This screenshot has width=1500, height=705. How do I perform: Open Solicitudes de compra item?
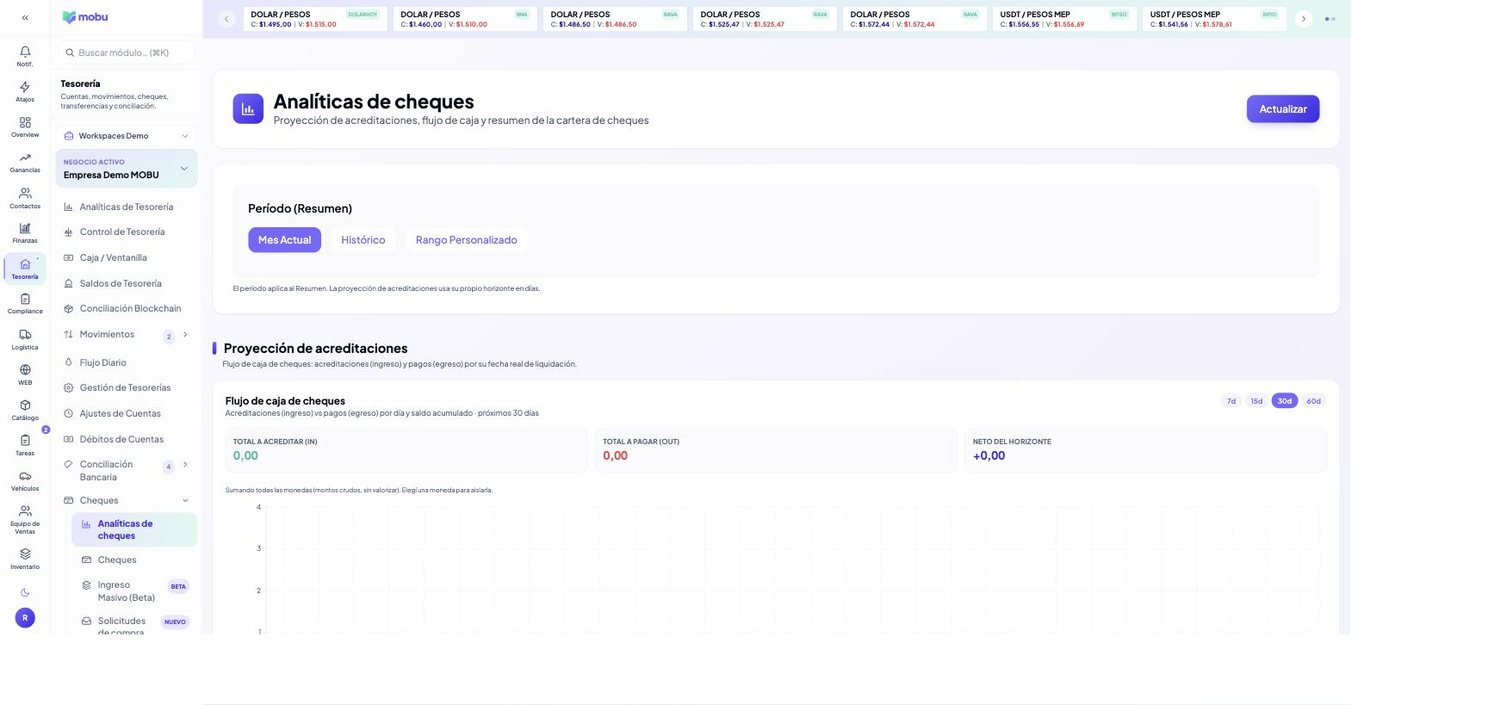[134, 626]
